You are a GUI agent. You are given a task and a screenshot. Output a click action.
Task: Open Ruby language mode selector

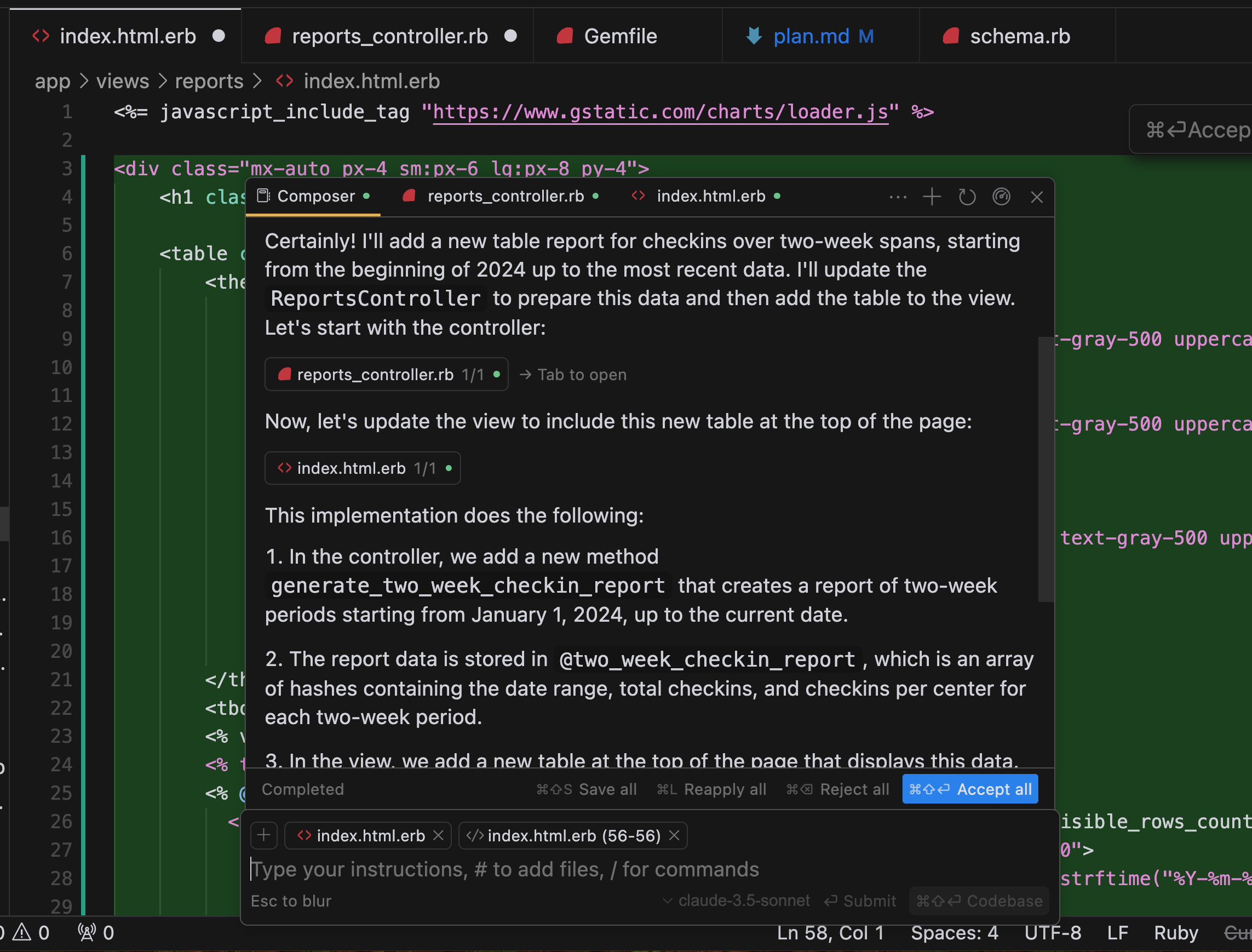(x=1175, y=932)
